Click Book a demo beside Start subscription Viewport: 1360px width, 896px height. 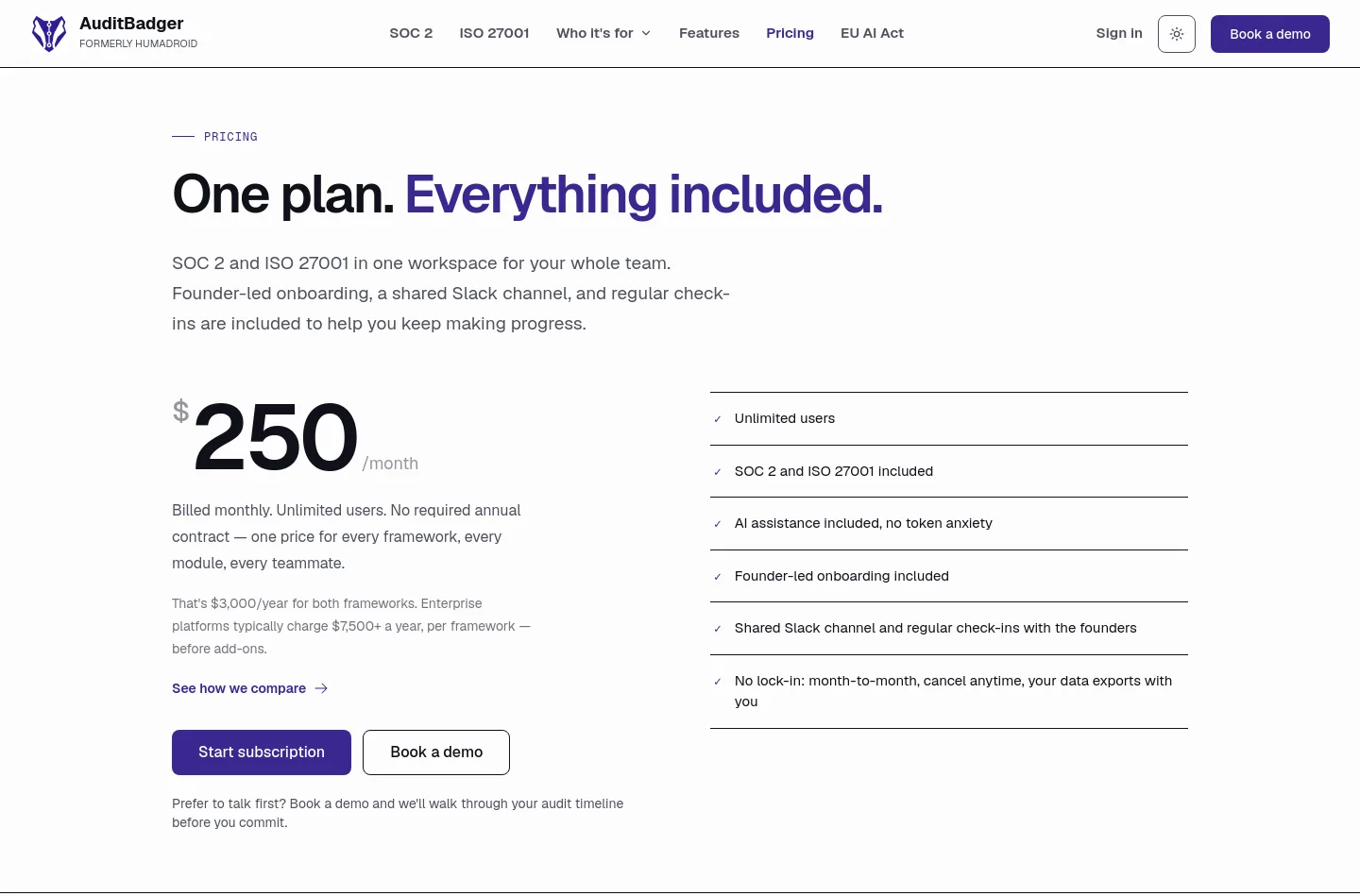436,752
